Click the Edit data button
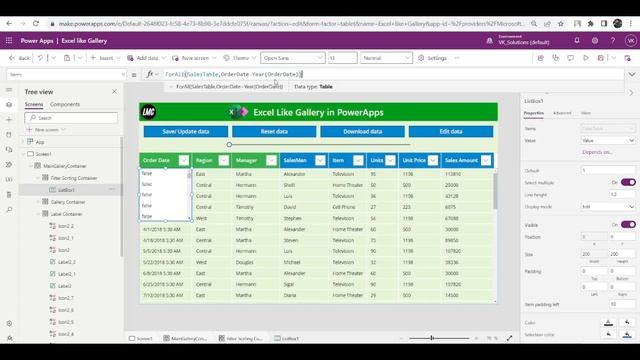 pos(451,131)
